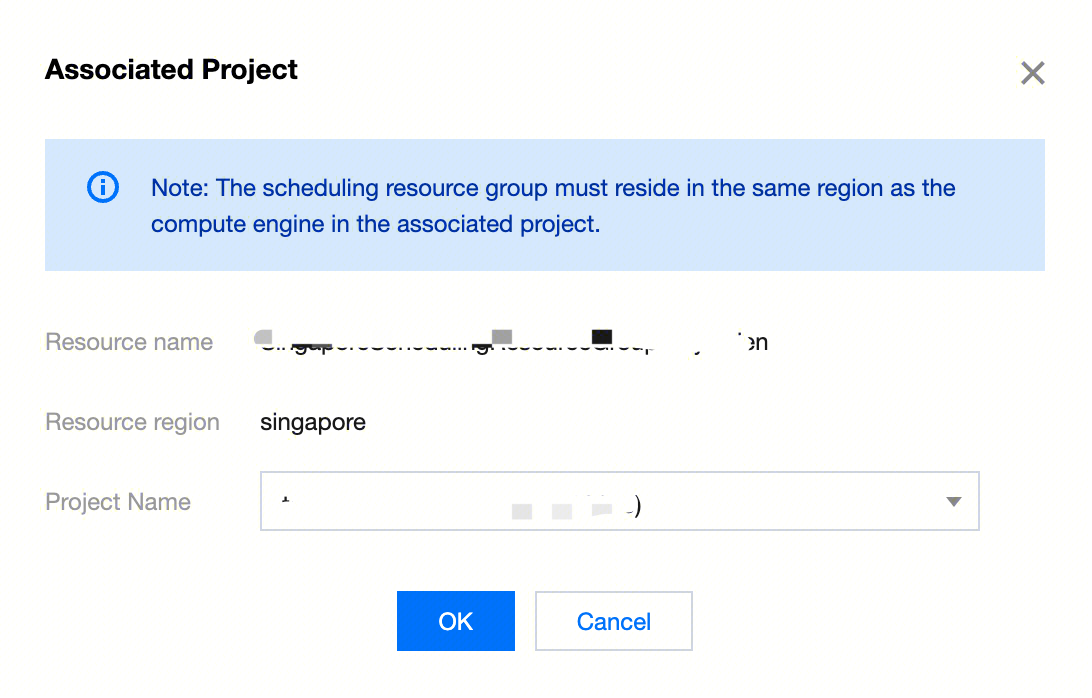Click the blue info circle icon
The width and height of the screenshot is (1092, 698).
point(103,188)
